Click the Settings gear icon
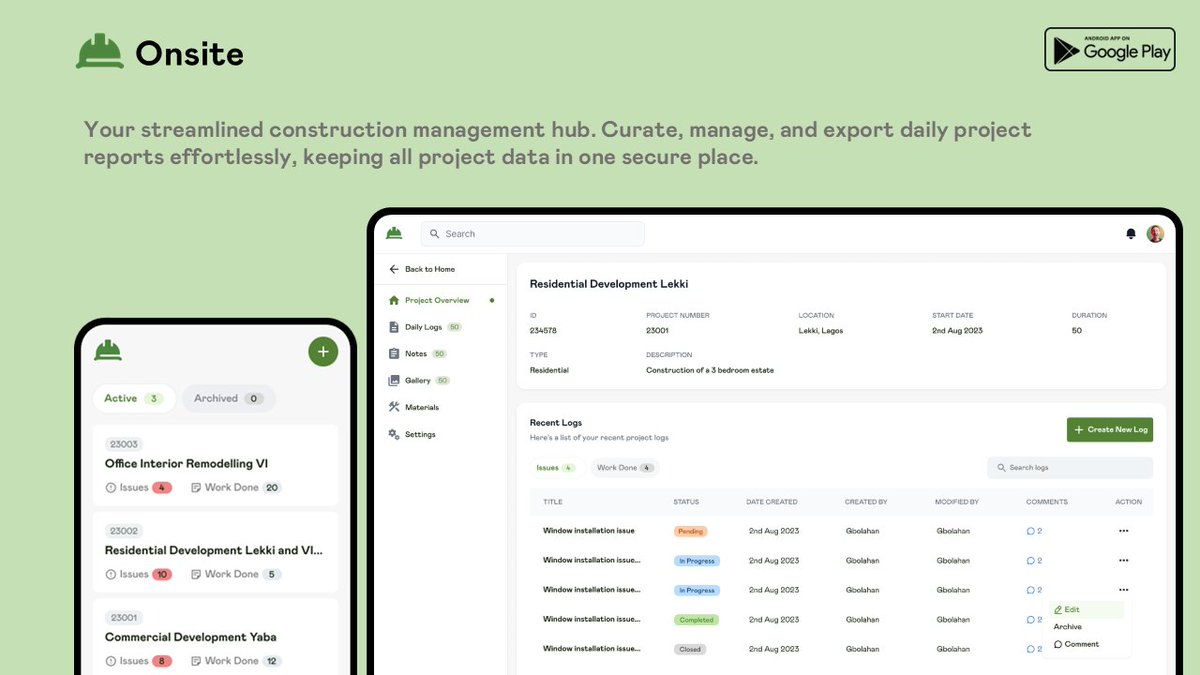Screen dimensions: 1200x675 (394, 434)
